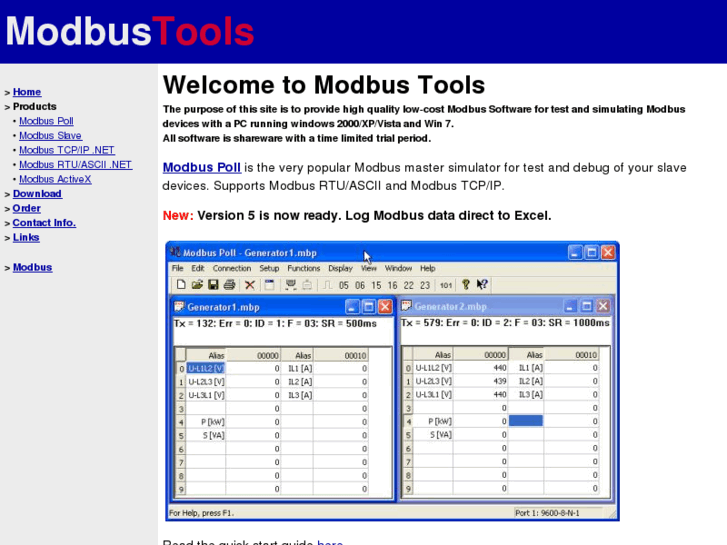Image resolution: width=727 pixels, height=545 pixels.
Task: Select function 06 toolbar button
Action: click(360, 285)
